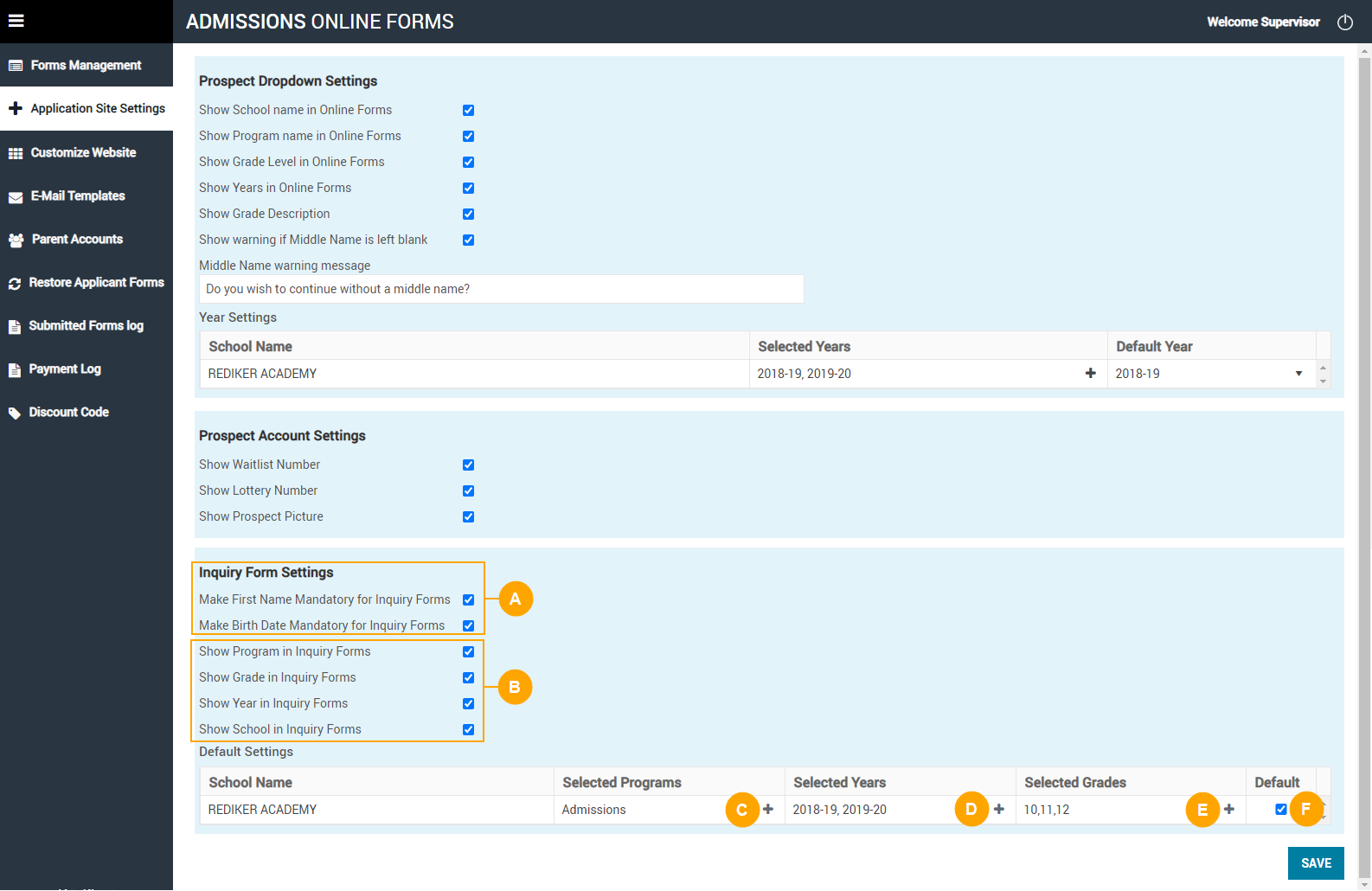1372x891 pixels.
Task: Toggle Show Waitlist Number checkbox
Action: pyautogui.click(x=468, y=465)
